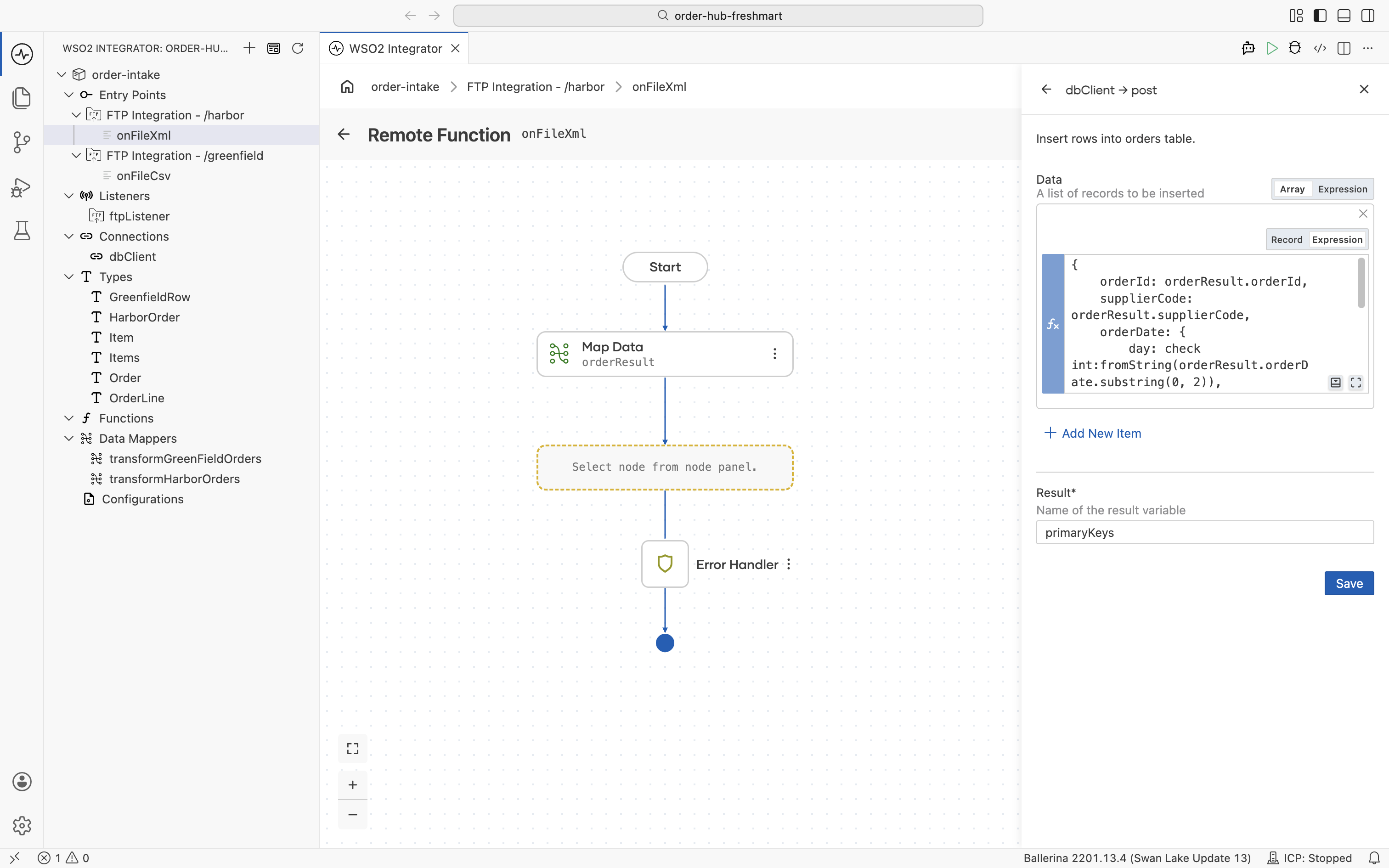Collapse the Functions section
The height and width of the screenshot is (868, 1389).
pos(69,418)
